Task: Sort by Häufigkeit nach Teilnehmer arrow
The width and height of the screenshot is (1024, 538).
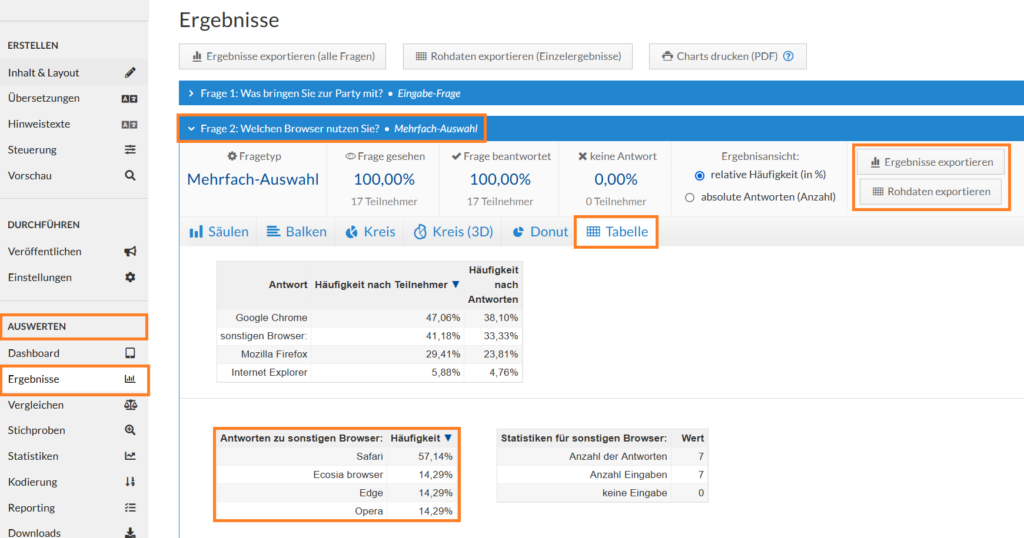Action: pos(456,285)
